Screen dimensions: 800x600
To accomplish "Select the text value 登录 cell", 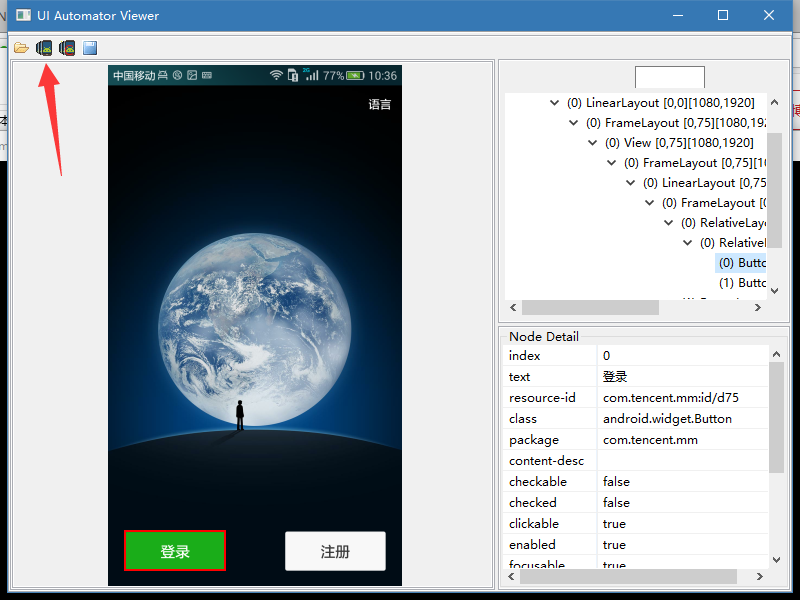I will [x=683, y=377].
